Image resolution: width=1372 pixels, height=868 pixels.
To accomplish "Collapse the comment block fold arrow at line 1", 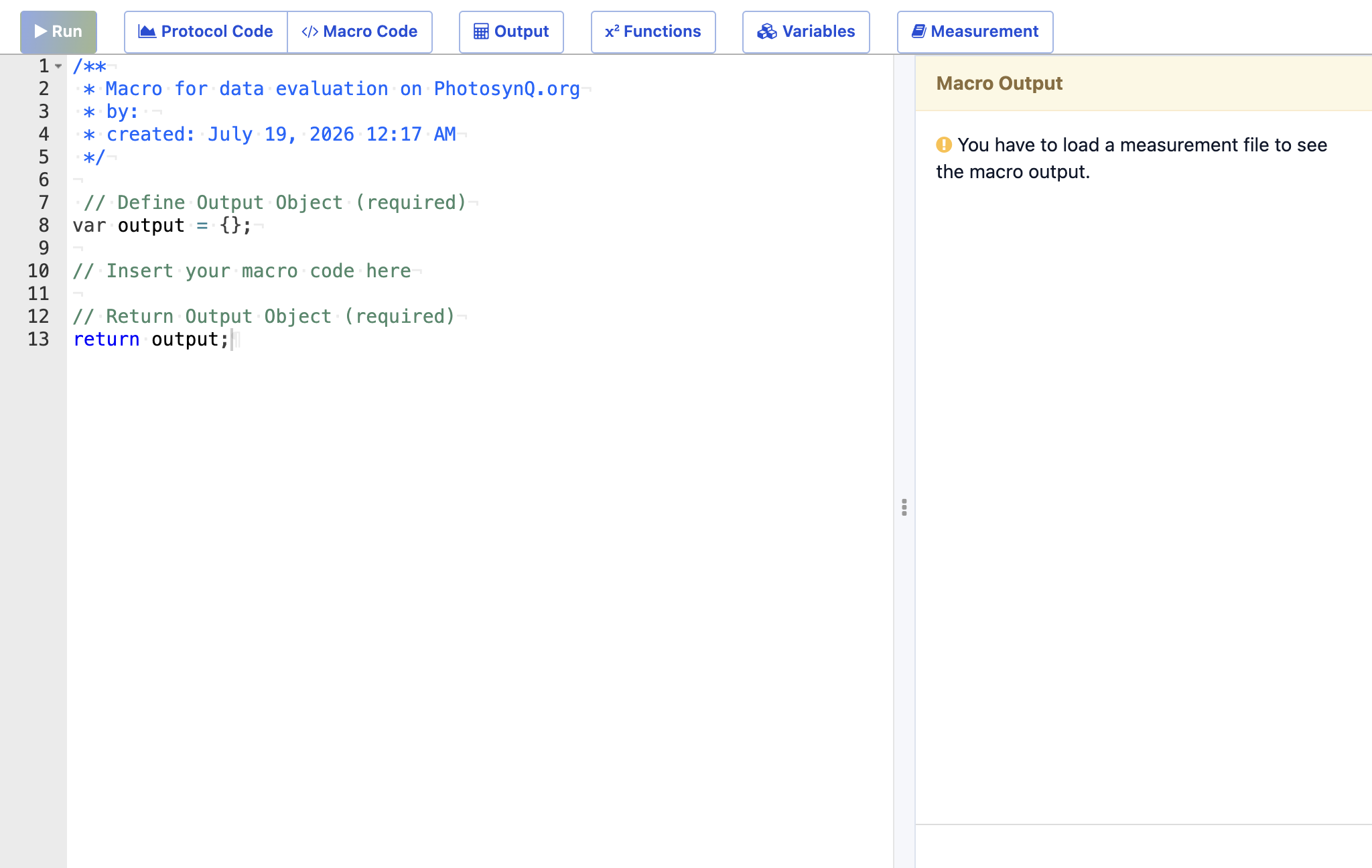I will (x=59, y=66).
